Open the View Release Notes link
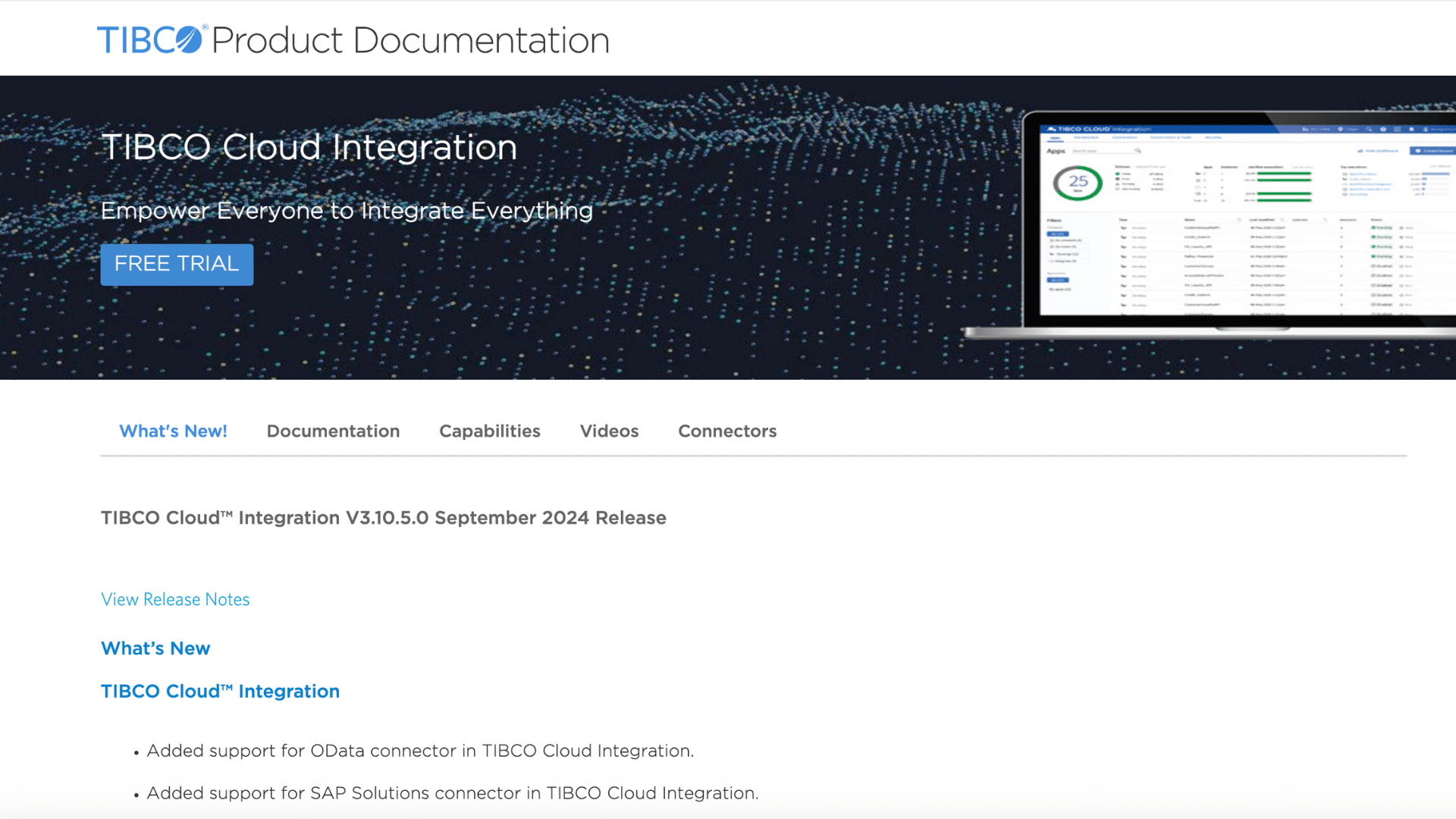 (x=174, y=599)
